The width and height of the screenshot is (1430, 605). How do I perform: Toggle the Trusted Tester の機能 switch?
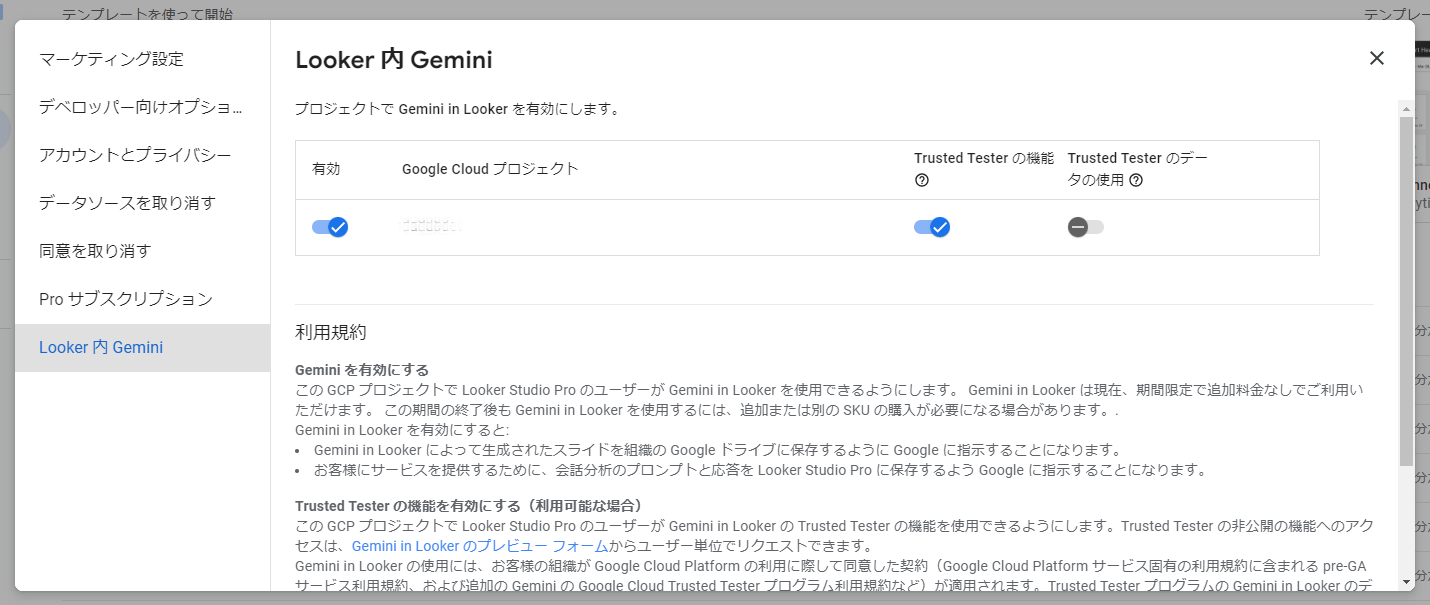point(932,227)
